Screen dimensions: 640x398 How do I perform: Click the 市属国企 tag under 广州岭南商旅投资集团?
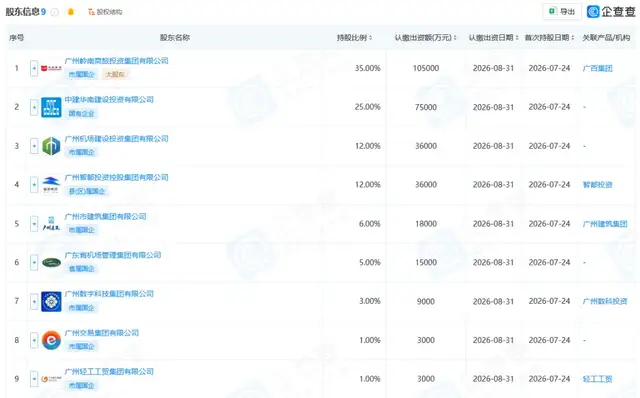(81, 74)
